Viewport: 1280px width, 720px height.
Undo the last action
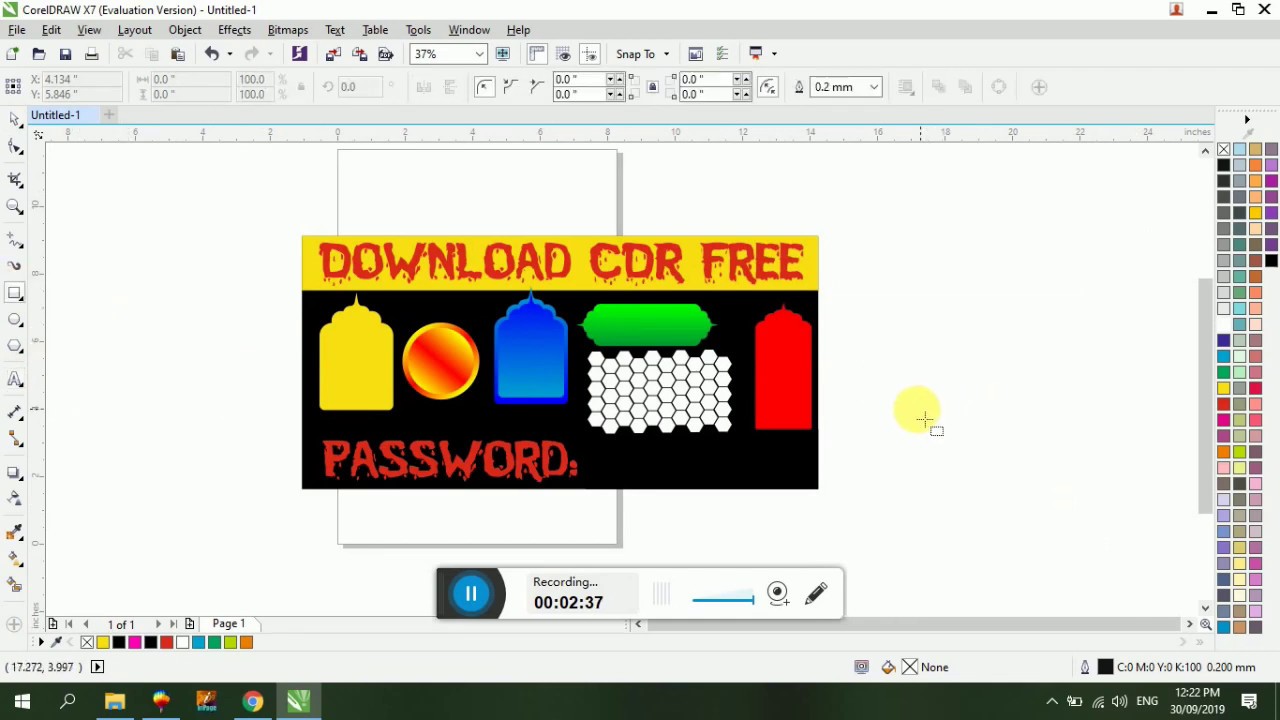(x=212, y=54)
